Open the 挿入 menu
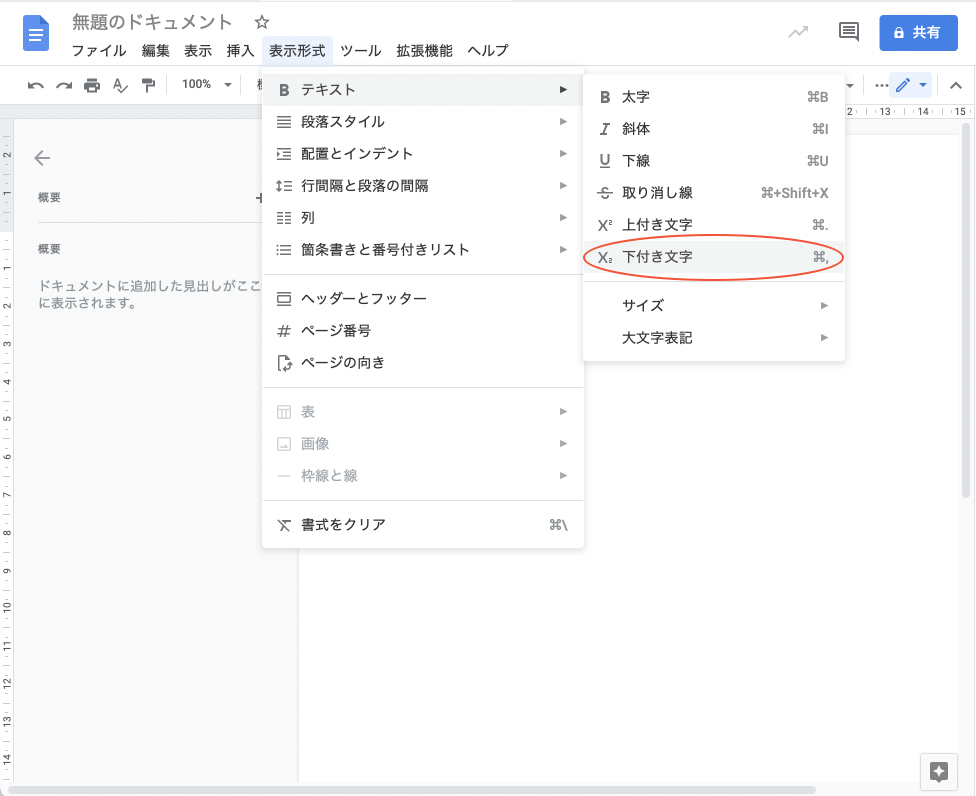The image size is (976, 796). pyautogui.click(x=240, y=51)
